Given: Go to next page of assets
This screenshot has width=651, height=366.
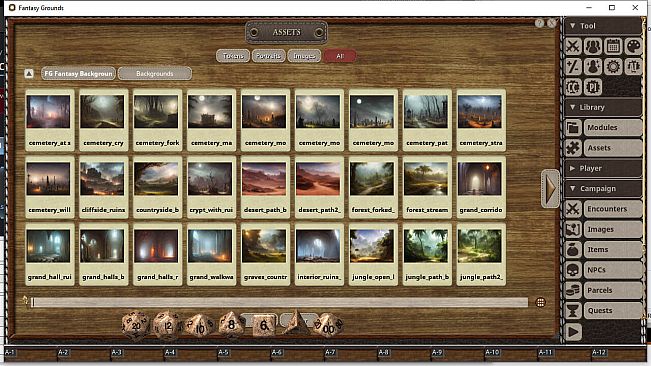Looking at the screenshot, I should tap(551, 188).
